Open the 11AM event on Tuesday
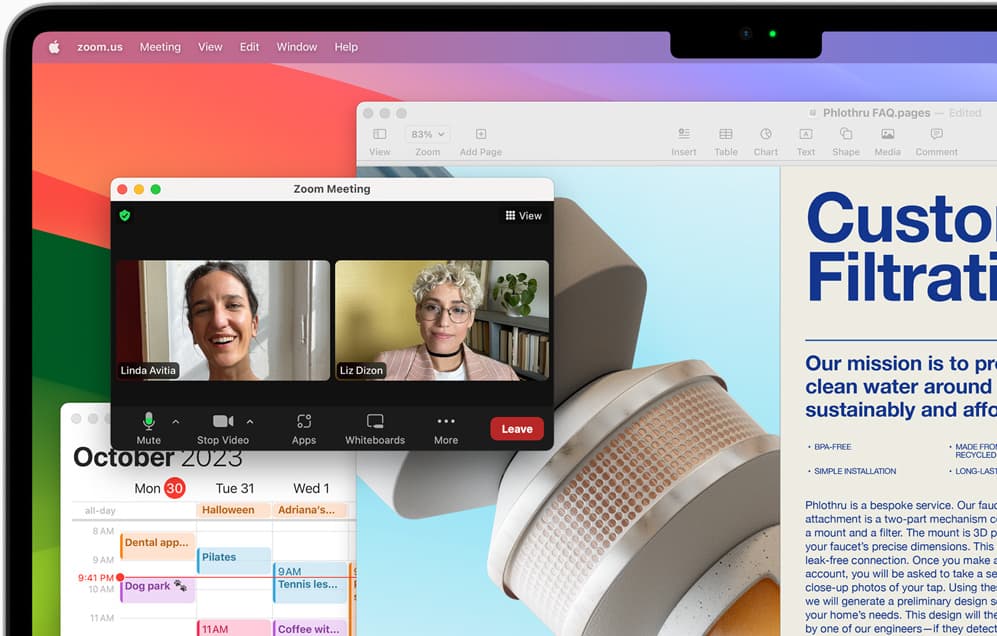This screenshot has height=636, width=997. [234, 628]
